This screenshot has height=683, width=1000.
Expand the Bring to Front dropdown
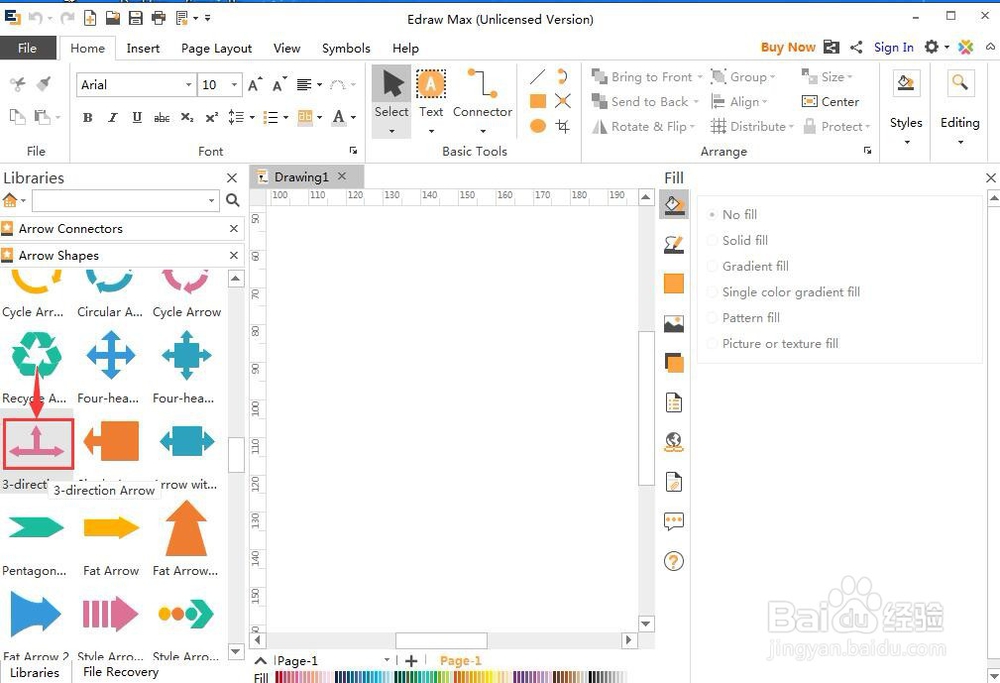(x=700, y=77)
